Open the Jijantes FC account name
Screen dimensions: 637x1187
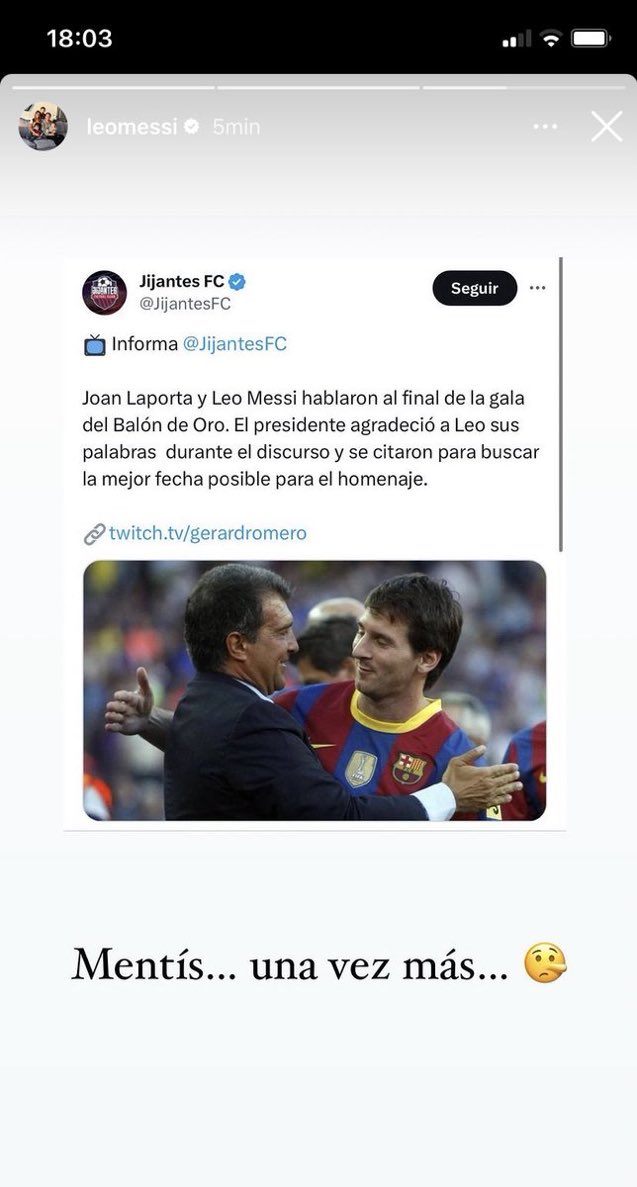[182, 283]
